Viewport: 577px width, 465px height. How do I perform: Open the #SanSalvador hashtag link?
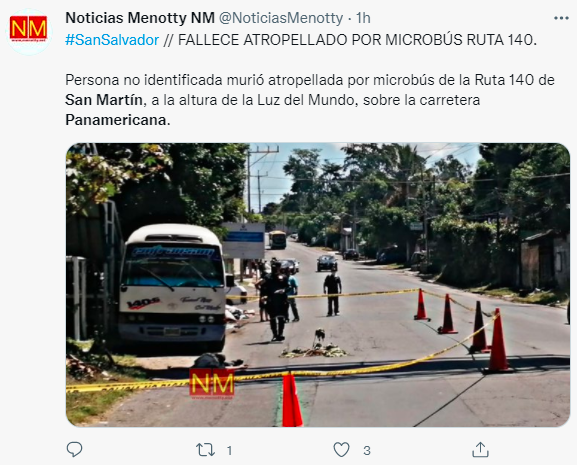(112, 40)
